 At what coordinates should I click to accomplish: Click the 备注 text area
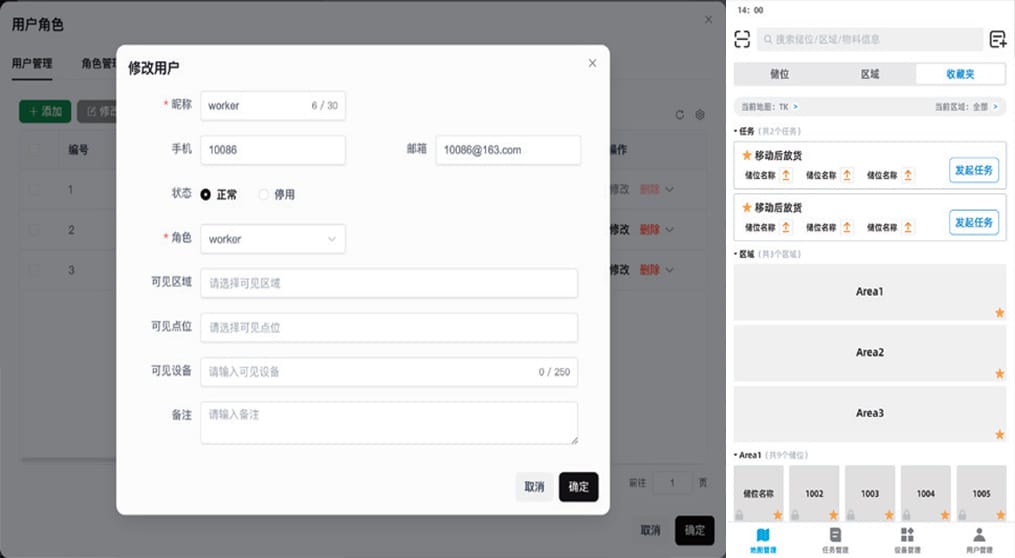pyautogui.click(x=388, y=422)
